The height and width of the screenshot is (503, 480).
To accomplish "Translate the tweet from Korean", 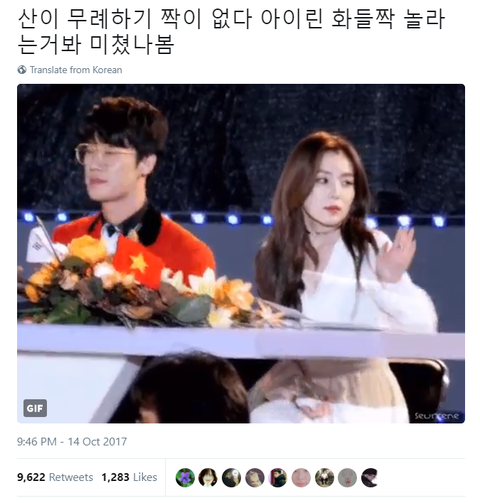I will pyautogui.click(x=76, y=70).
